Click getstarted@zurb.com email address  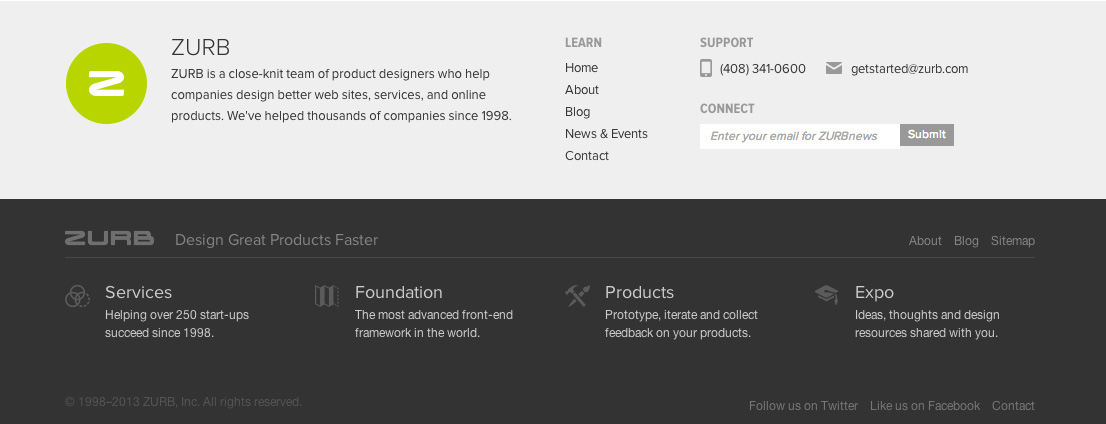[x=909, y=69]
